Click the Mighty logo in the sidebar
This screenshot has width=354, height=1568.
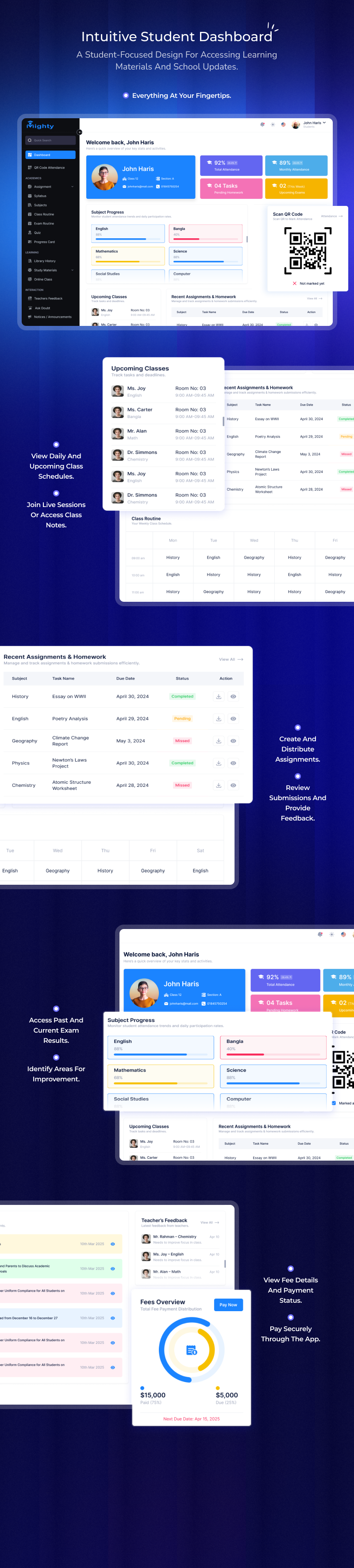click(40, 125)
